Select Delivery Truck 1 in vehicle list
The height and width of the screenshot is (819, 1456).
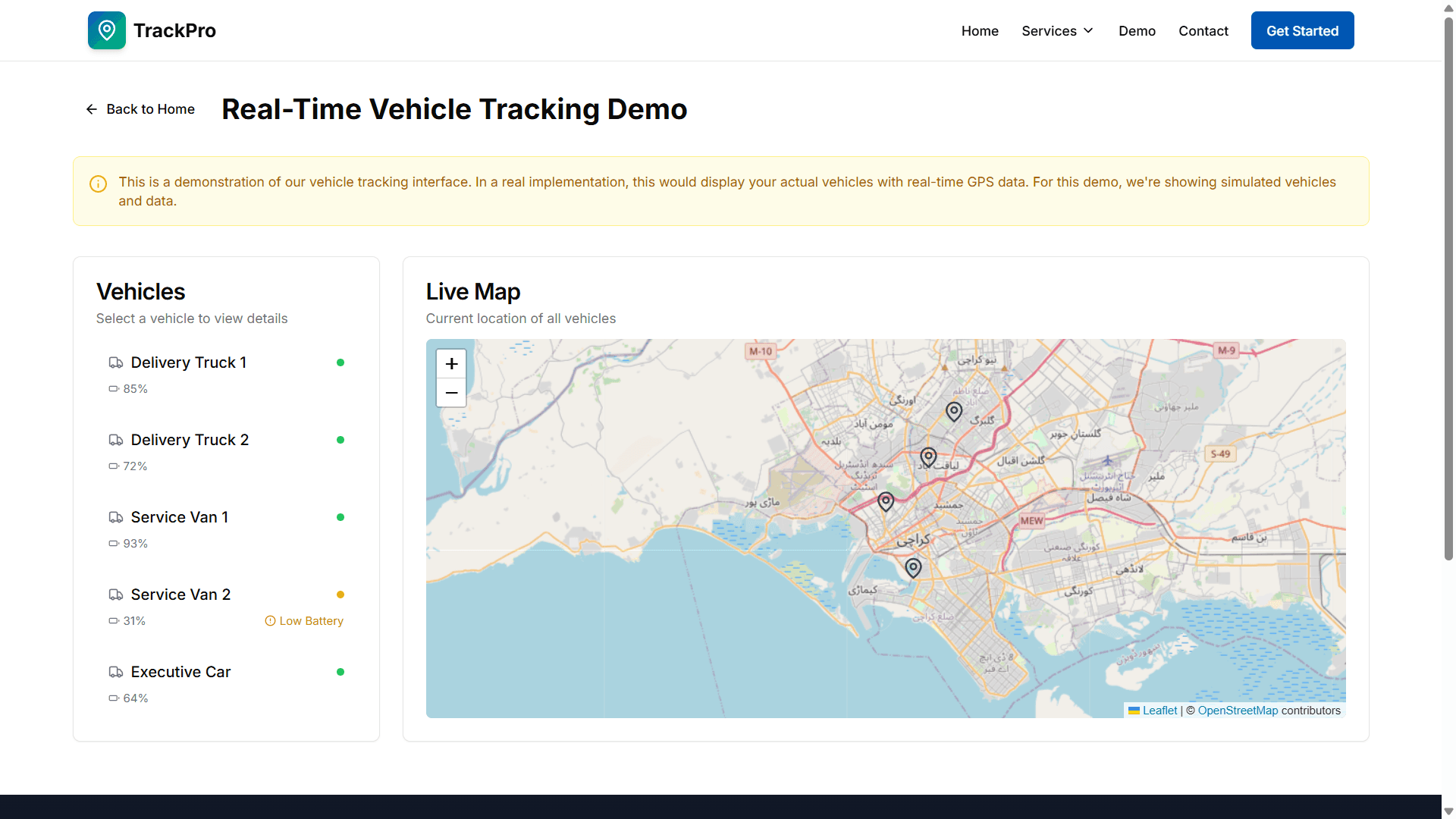click(226, 375)
